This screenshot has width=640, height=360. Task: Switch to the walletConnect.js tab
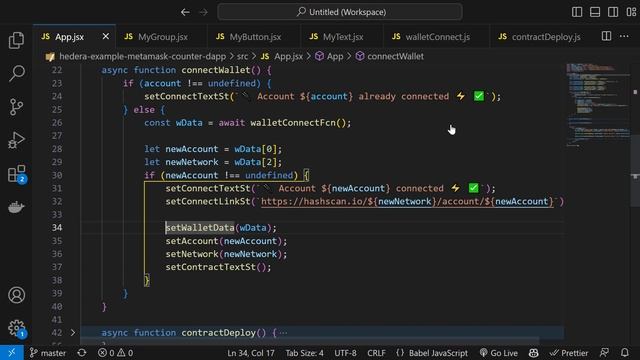pos(436,37)
